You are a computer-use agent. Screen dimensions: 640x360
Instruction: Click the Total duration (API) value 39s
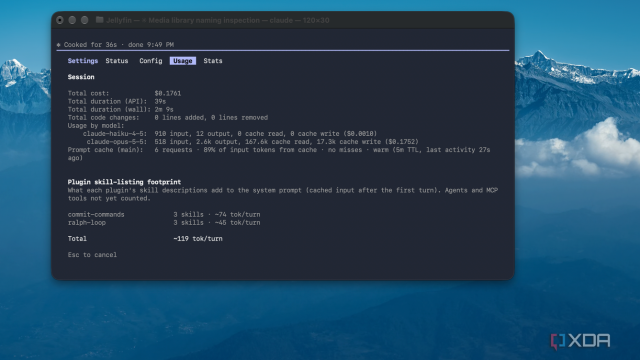coord(160,101)
